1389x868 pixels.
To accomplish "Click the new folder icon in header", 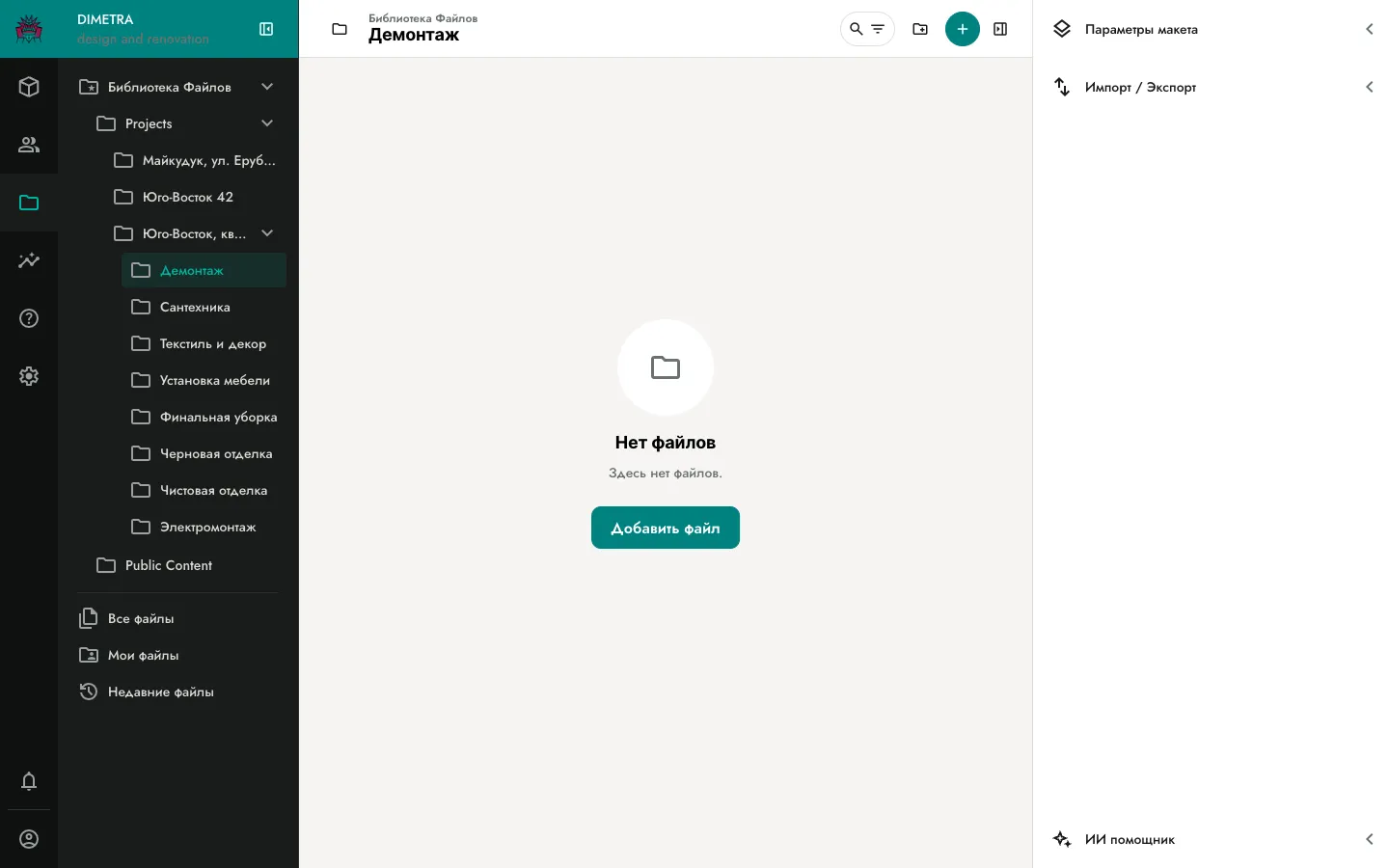I will [920, 29].
